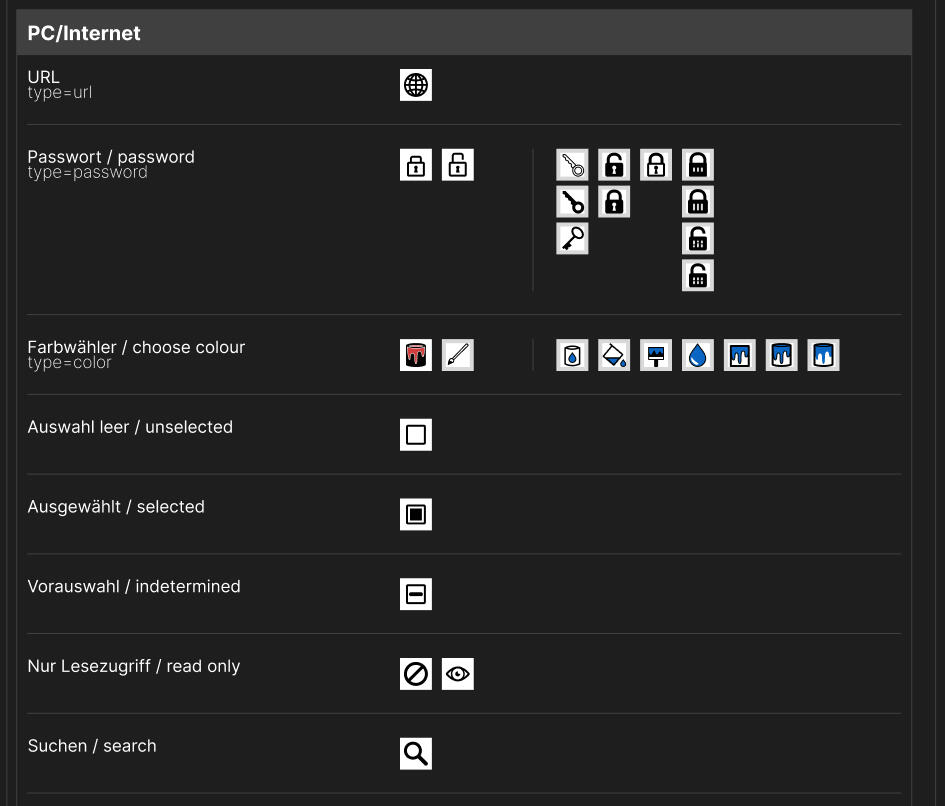Select the blue droplet colour swatch icon
Viewport: 945px width, 806px height.
click(x=698, y=354)
